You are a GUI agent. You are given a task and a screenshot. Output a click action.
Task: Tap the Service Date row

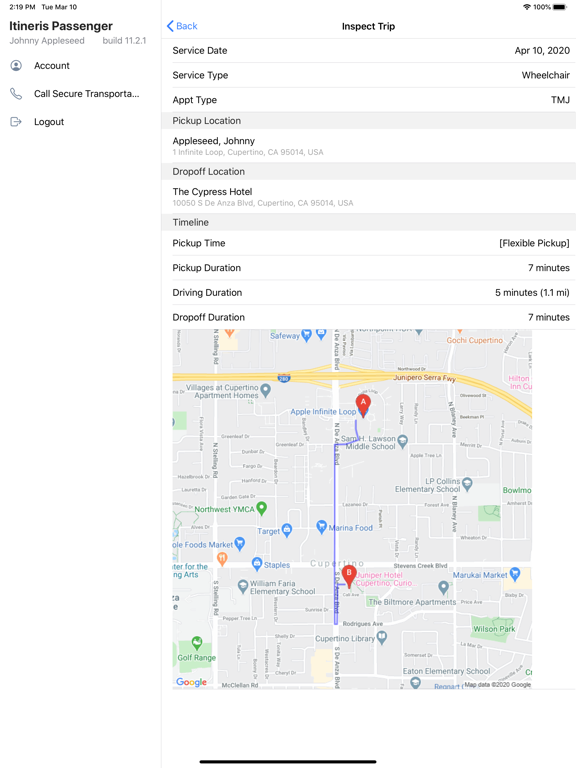tap(369, 50)
